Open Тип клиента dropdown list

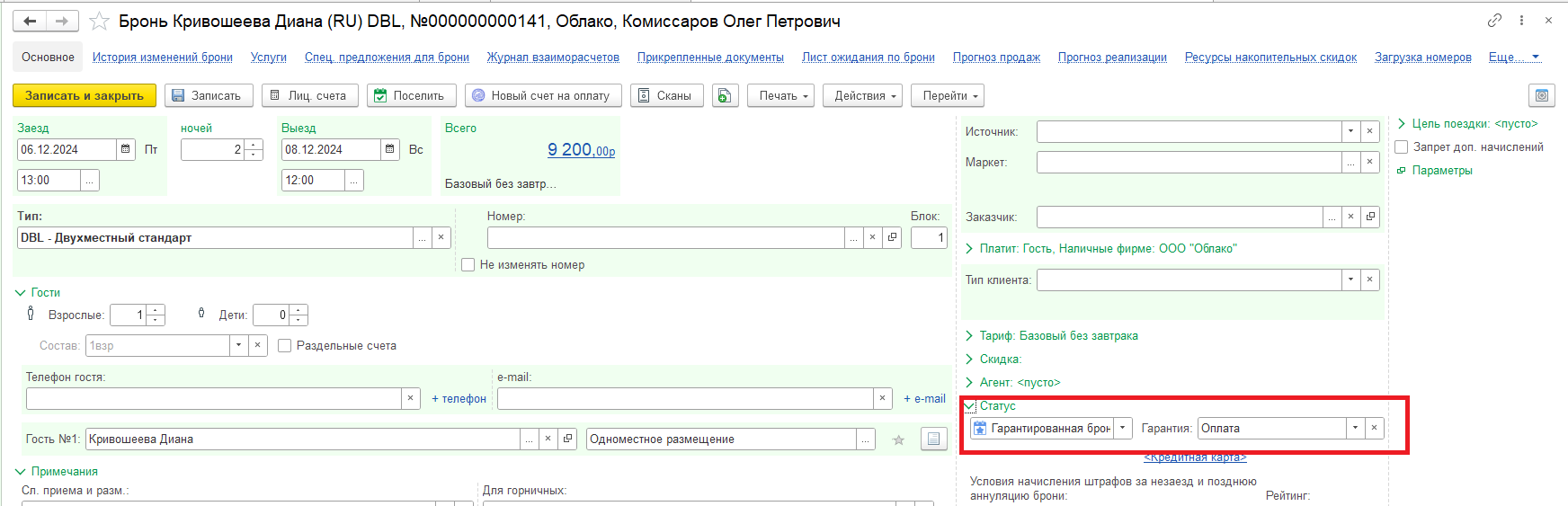pos(1350,280)
